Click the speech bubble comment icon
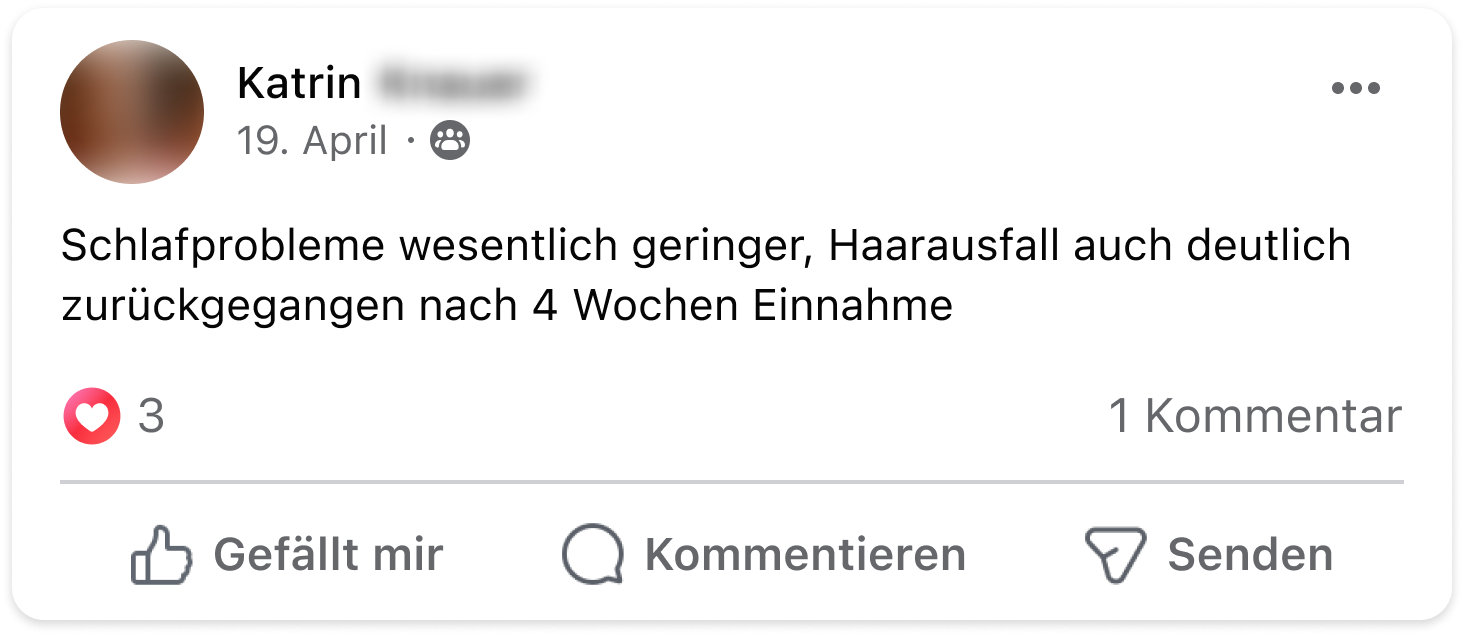 pos(592,555)
